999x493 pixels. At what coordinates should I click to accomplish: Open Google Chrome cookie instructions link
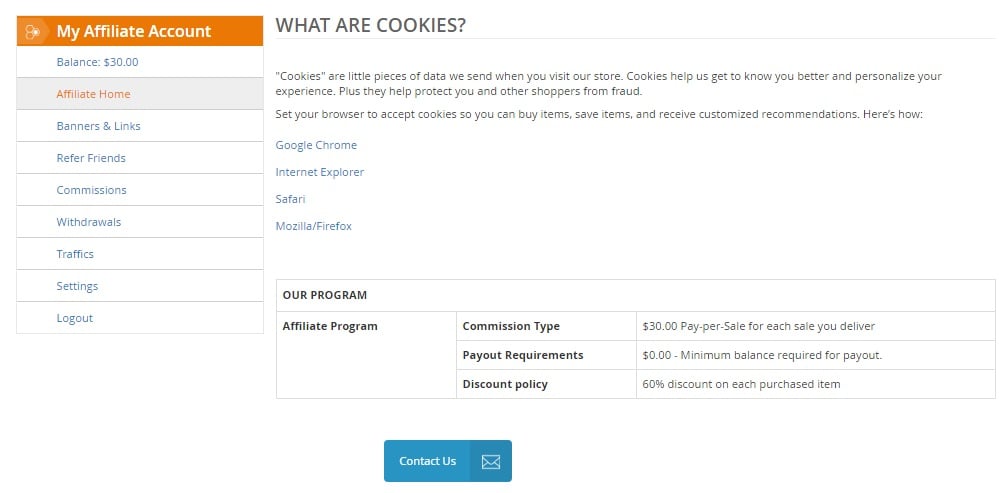(316, 145)
